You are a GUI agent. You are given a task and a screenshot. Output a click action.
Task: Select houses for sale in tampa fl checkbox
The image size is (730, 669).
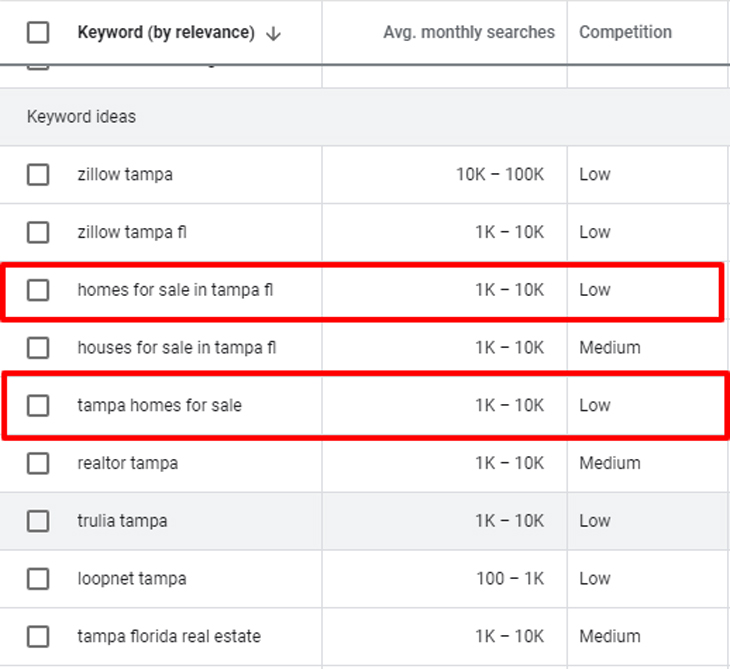pos(38,348)
